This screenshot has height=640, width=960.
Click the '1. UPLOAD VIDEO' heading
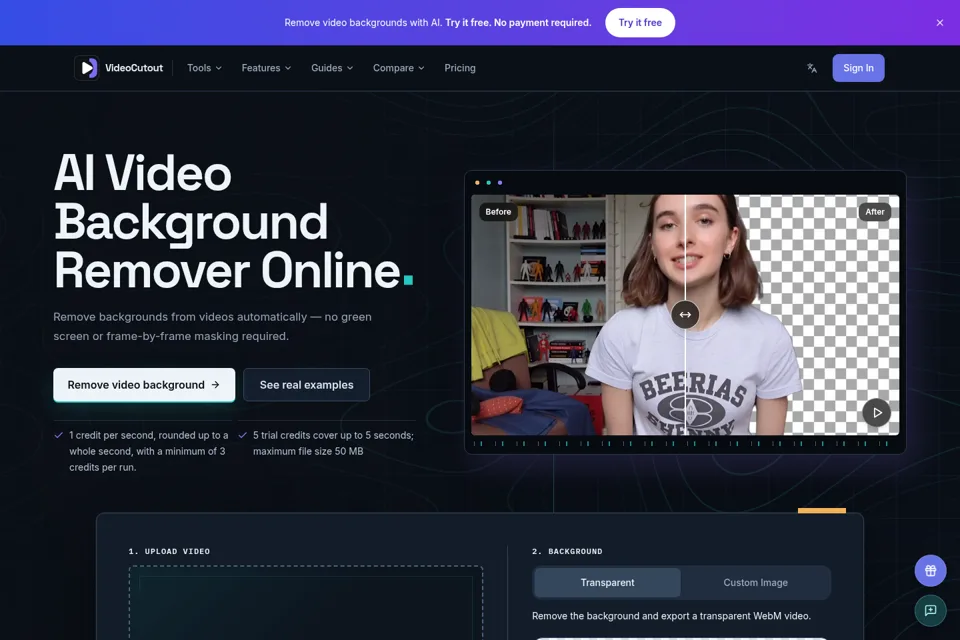tap(169, 551)
